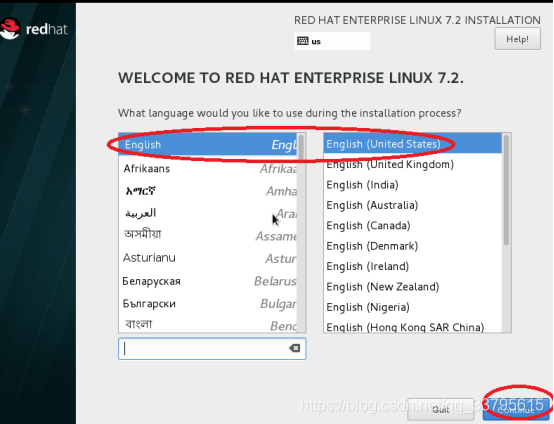Select the Arabic language row

[208, 213]
